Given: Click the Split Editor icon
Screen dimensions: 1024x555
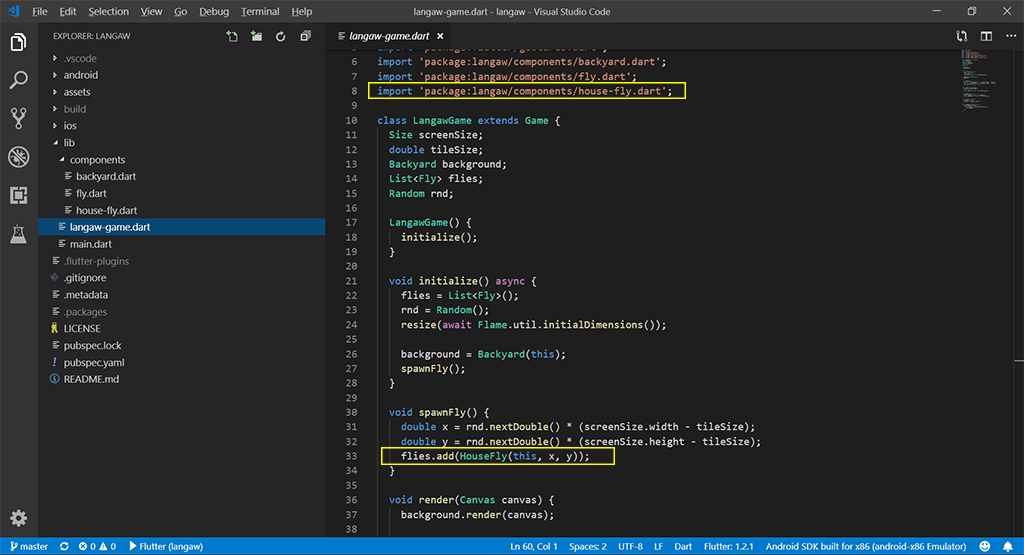Looking at the screenshot, I should (x=986, y=36).
